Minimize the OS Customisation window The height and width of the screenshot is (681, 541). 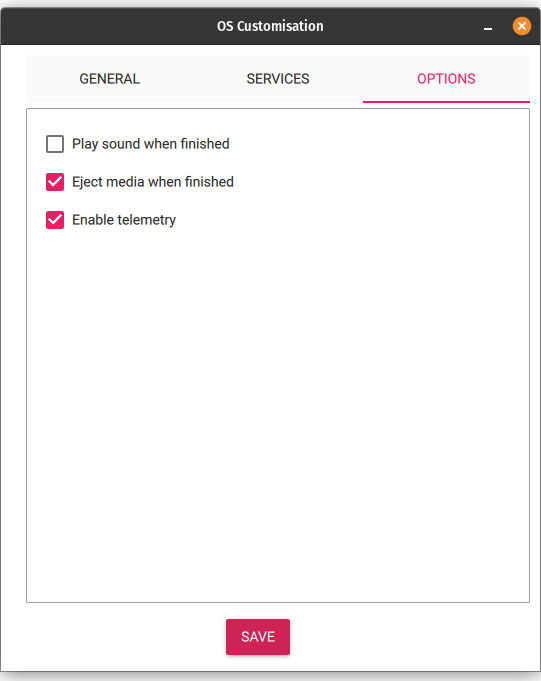488,28
